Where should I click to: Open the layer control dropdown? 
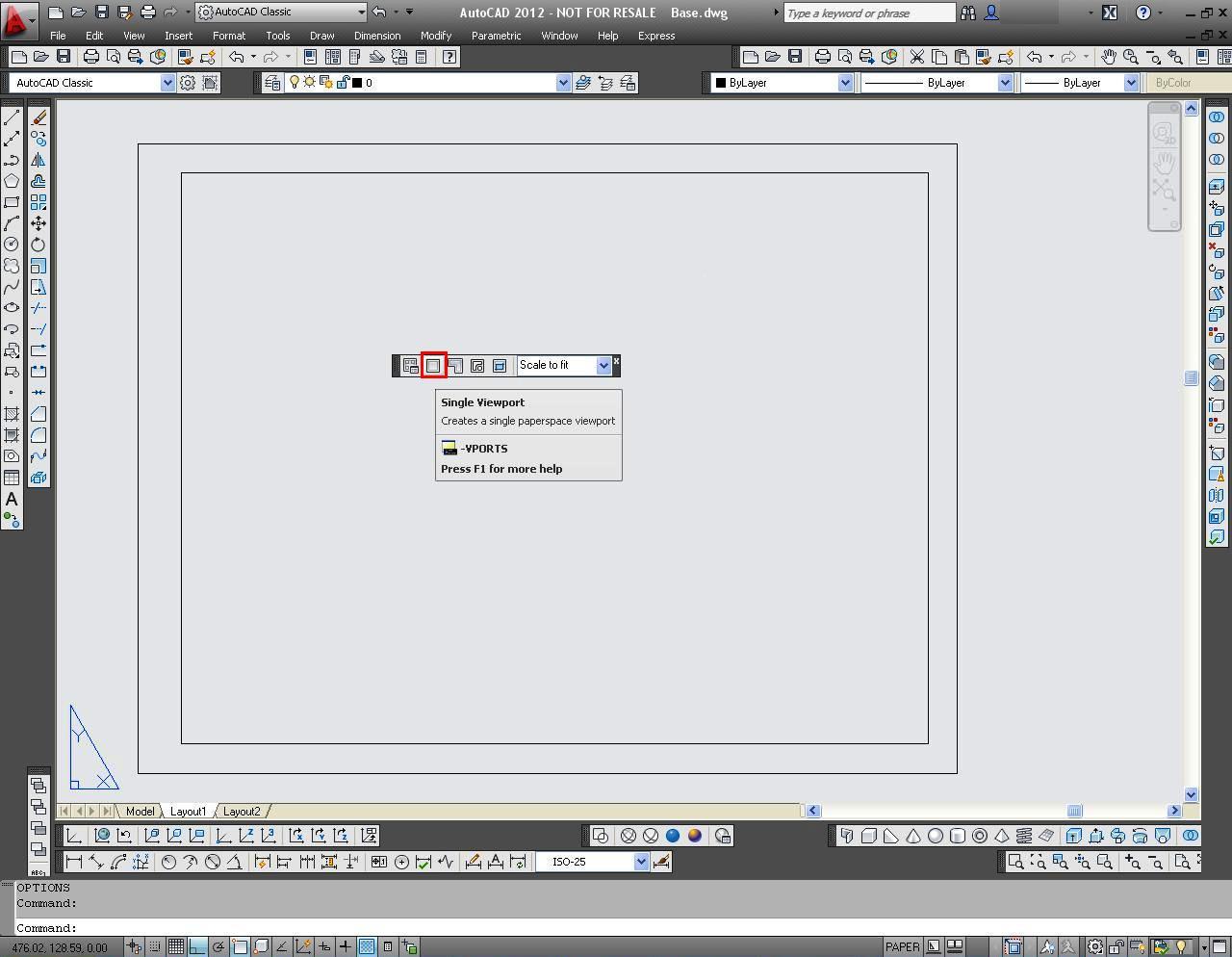pyautogui.click(x=564, y=82)
